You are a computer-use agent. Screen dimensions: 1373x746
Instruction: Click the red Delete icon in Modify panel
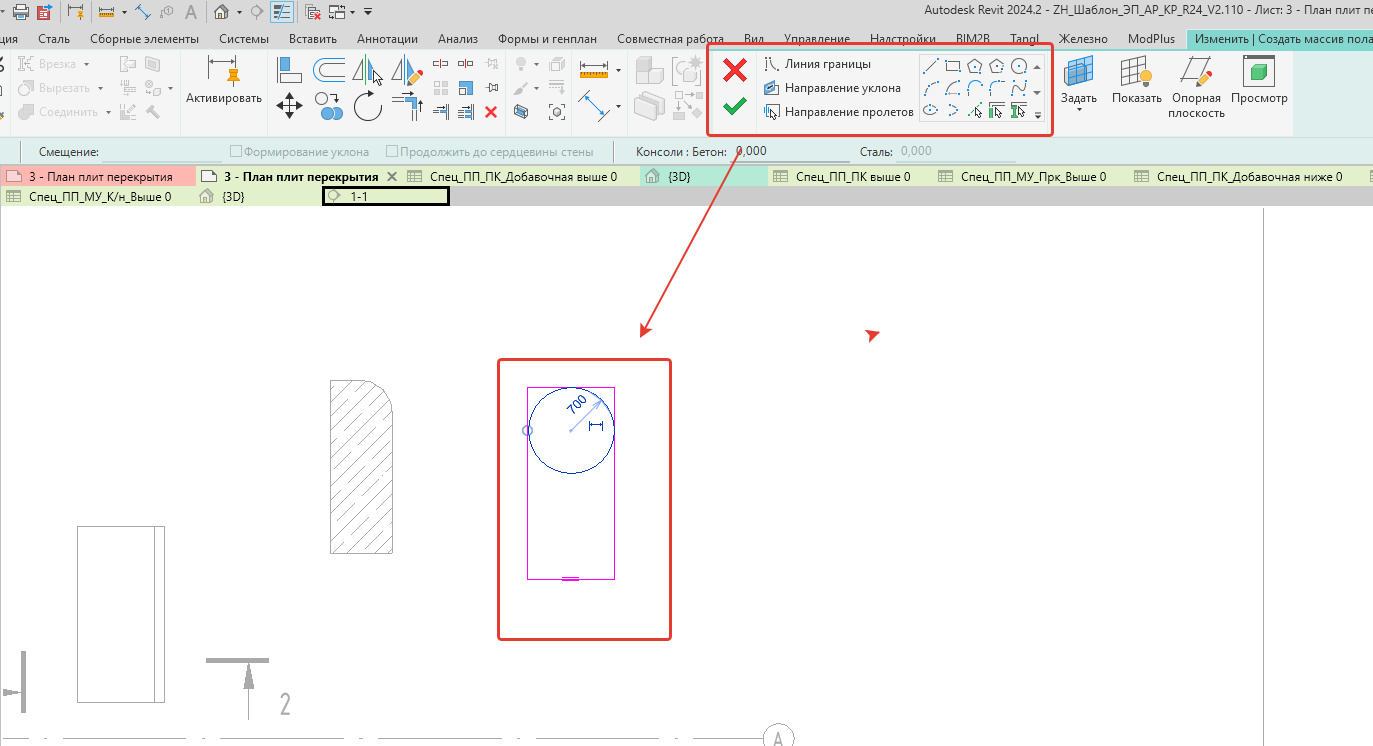pos(491,112)
